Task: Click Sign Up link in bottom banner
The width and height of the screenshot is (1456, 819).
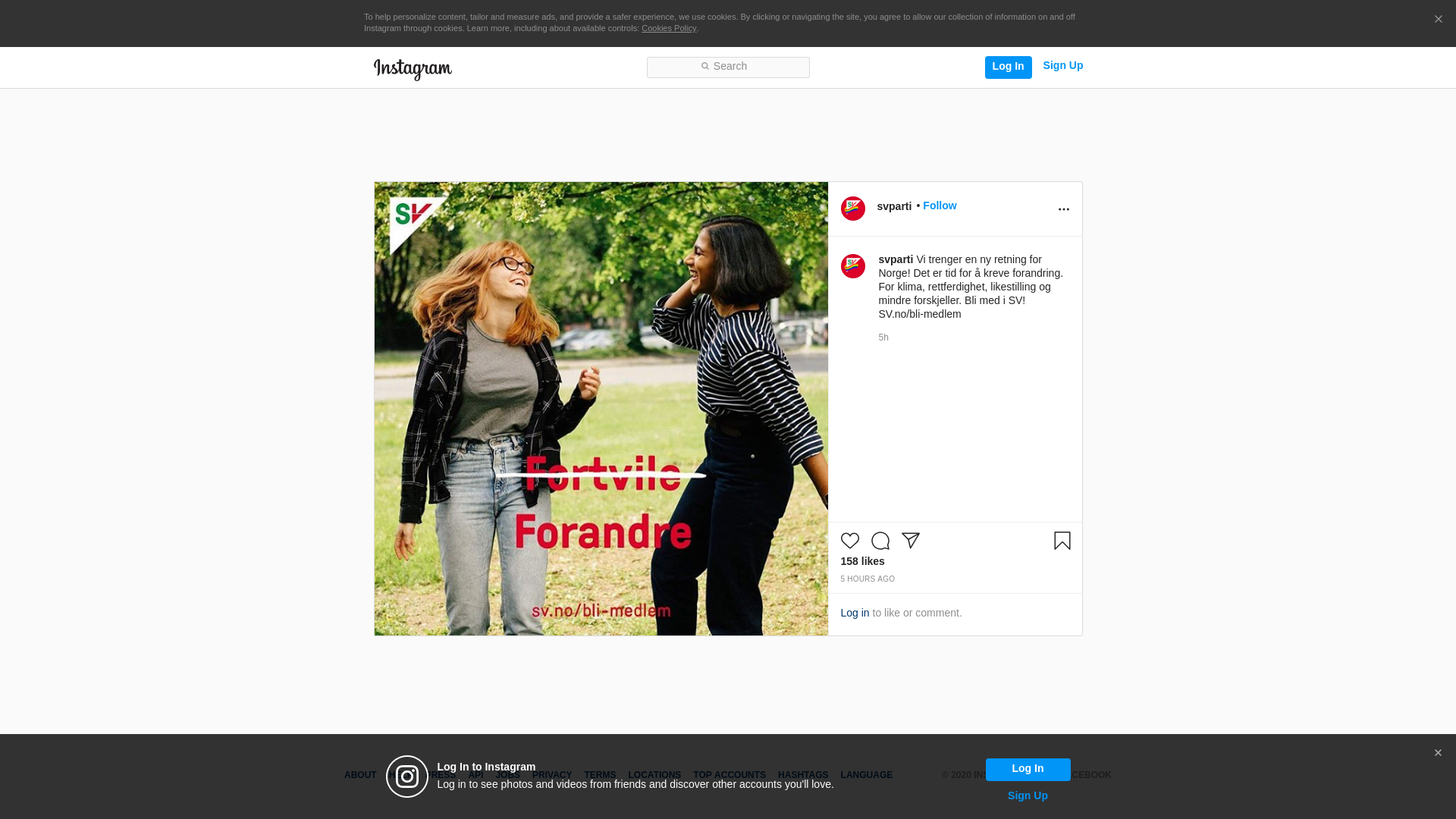Action: point(1028,795)
